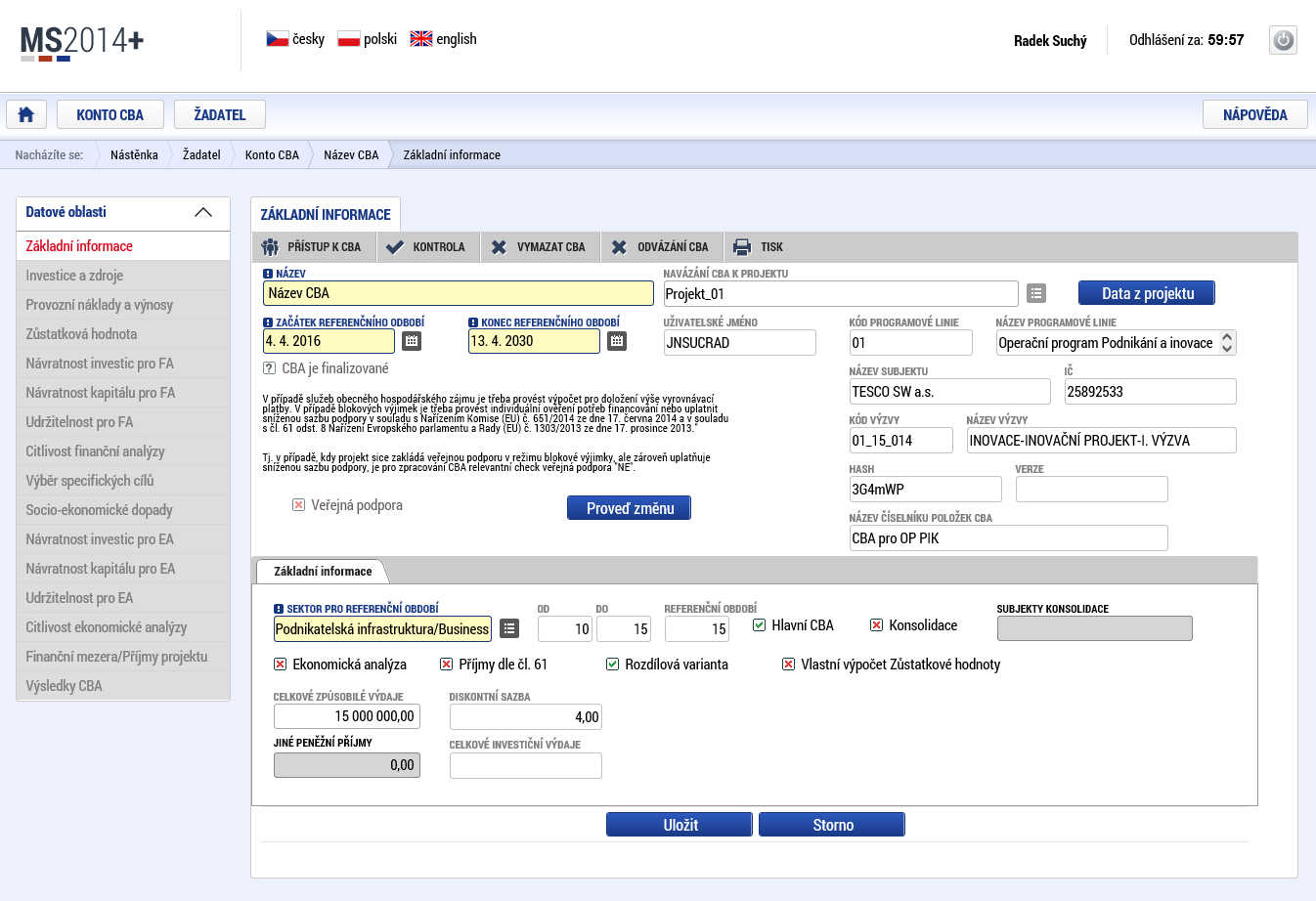Open Návratnost investic pro FA in sidebar
Image resolution: width=1316 pixels, height=901 pixels.
click(x=123, y=364)
